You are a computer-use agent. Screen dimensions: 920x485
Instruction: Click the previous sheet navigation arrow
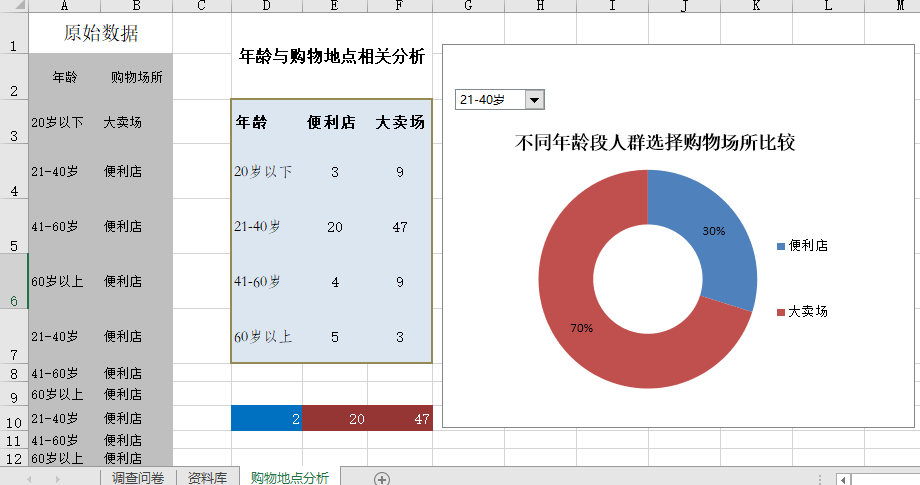pyautogui.click(x=29, y=479)
